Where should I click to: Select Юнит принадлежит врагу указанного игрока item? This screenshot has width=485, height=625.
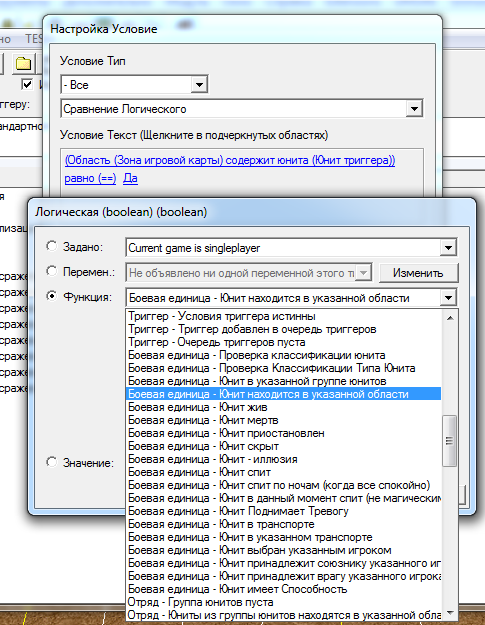tap(283, 576)
